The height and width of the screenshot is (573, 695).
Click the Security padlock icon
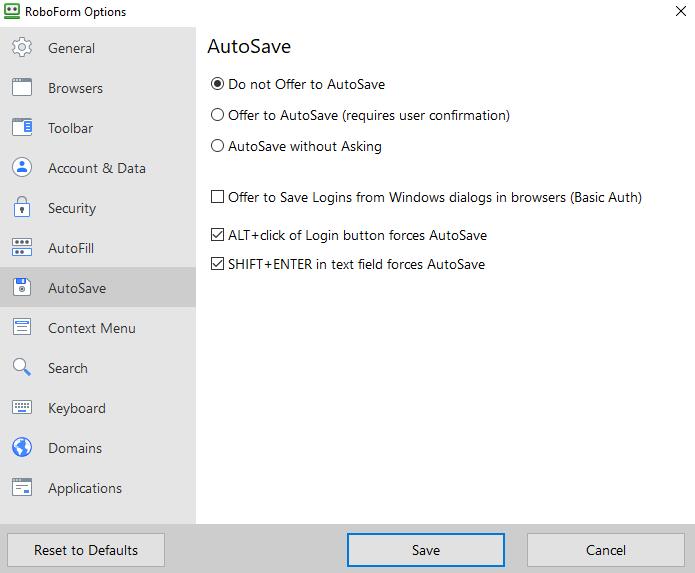pos(22,208)
